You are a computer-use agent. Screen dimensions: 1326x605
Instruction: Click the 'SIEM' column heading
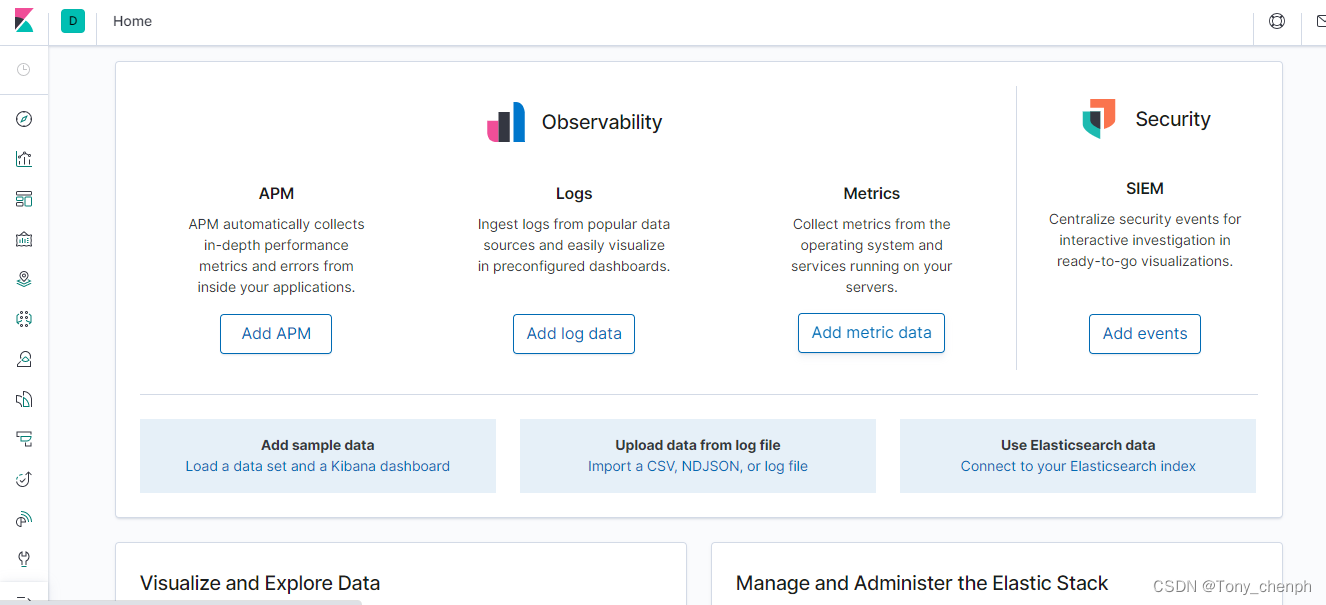point(1145,188)
